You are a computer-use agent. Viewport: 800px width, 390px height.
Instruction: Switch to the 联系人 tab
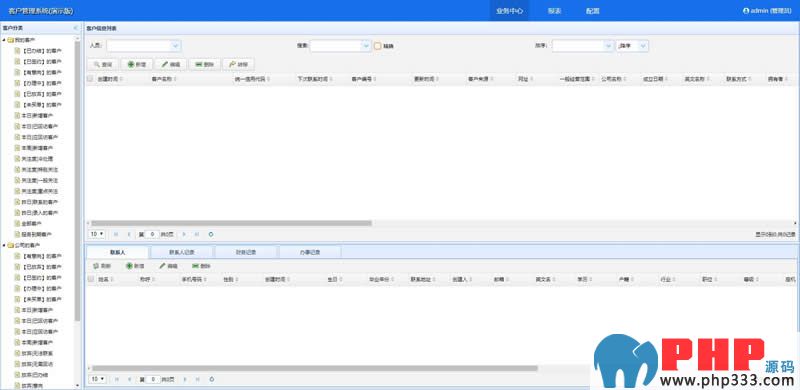point(117,252)
